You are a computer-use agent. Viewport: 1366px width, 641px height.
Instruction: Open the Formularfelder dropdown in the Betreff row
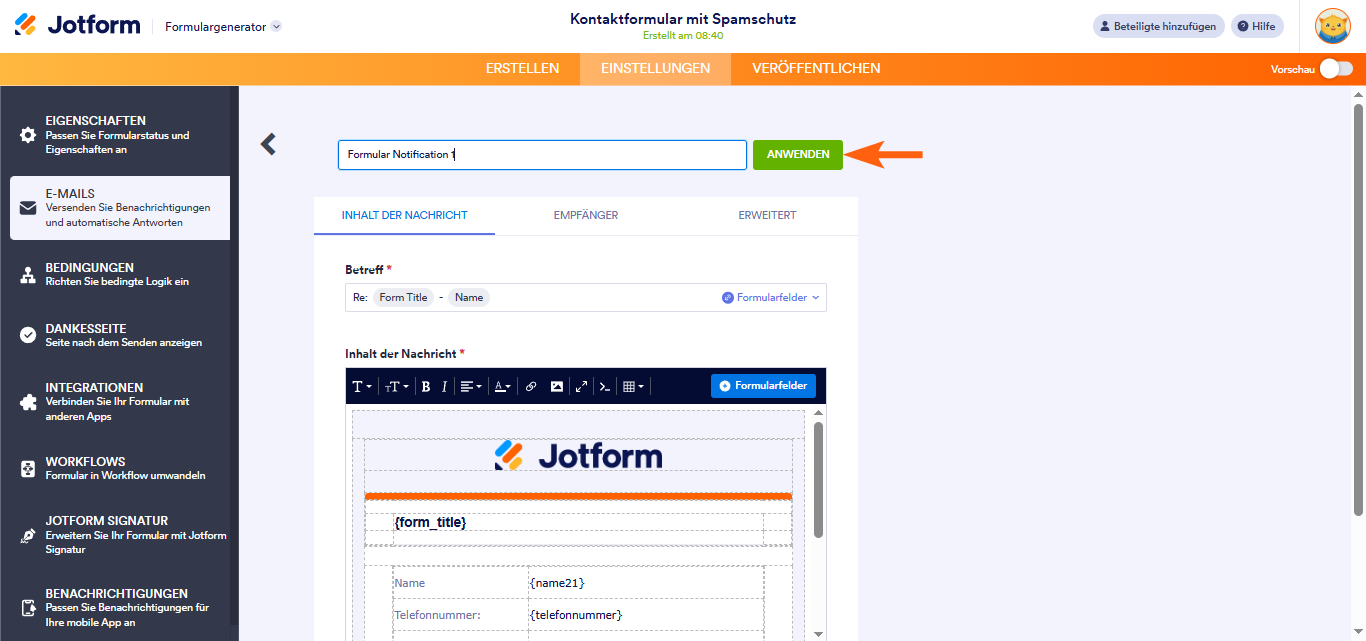pyautogui.click(x=770, y=297)
